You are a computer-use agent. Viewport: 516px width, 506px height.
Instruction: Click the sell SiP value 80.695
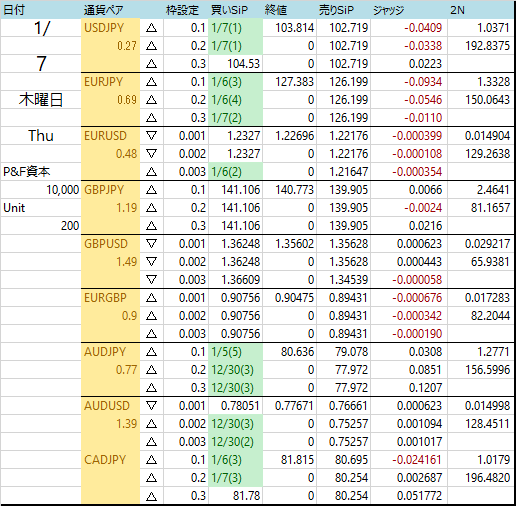click(x=352, y=460)
